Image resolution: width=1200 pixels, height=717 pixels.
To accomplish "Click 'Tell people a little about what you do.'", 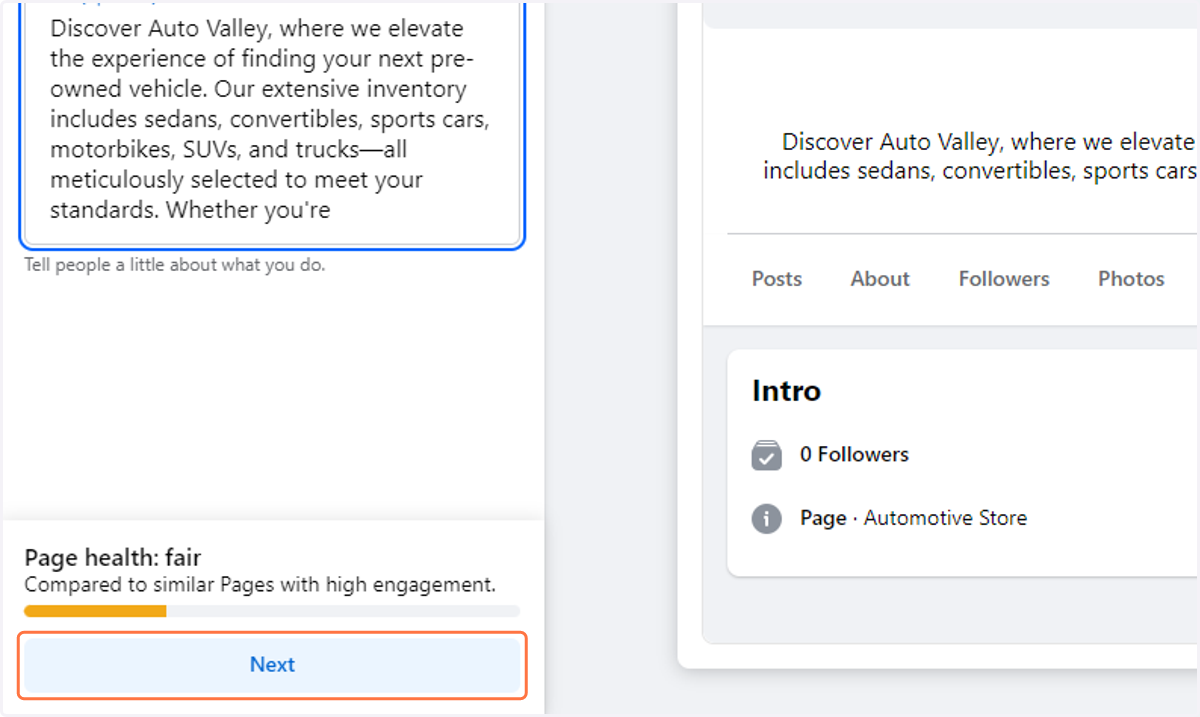I will [x=175, y=265].
